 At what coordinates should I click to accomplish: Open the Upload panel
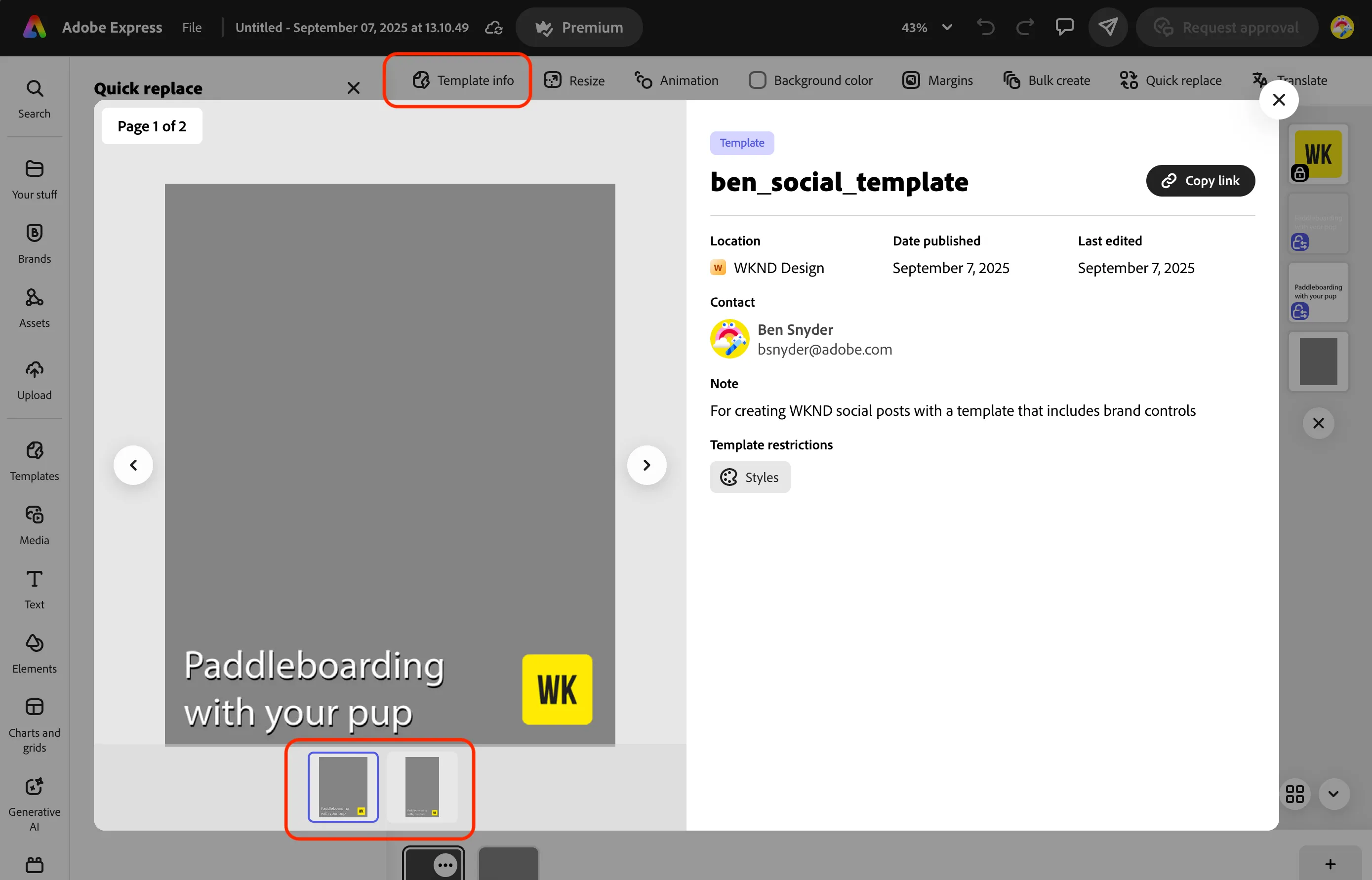click(x=34, y=380)
